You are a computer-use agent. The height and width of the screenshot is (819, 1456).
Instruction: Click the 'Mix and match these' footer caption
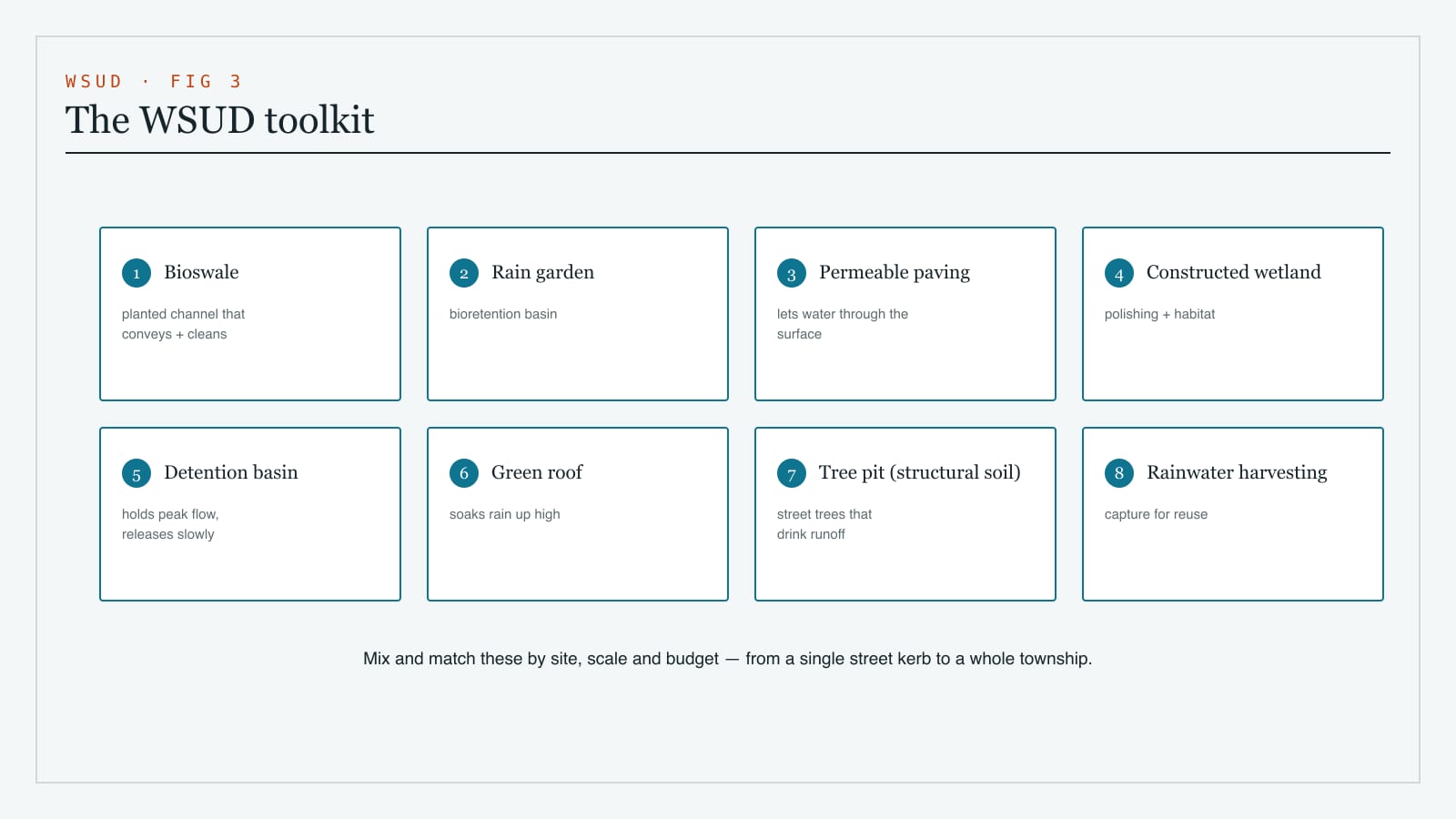pyautogui.click(x=728, y=658)
